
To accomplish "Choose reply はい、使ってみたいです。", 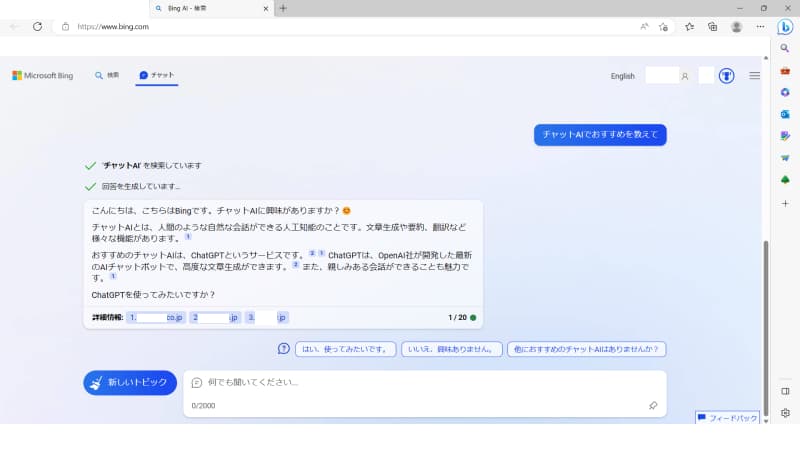I will pyautogui.click(x=345, y=349).
